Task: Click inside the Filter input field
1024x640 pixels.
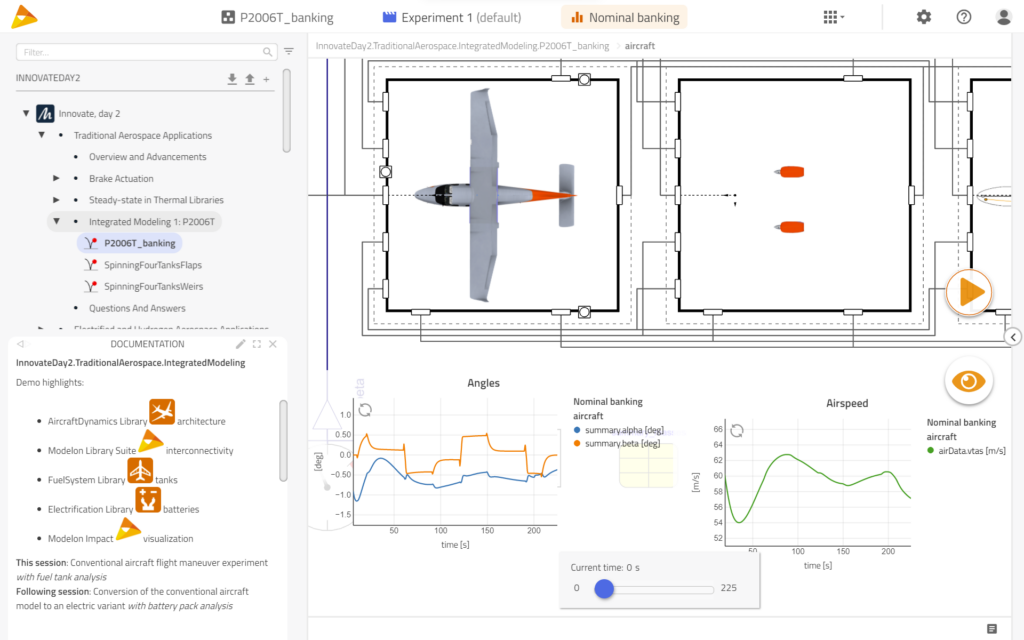Action: click(140, 51)
